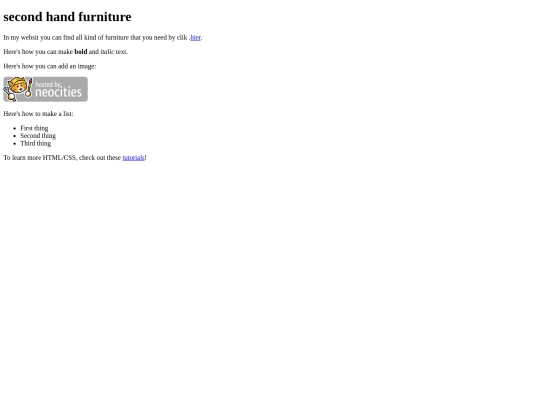Click the bullet before "Third thing"

click(14, 144)
